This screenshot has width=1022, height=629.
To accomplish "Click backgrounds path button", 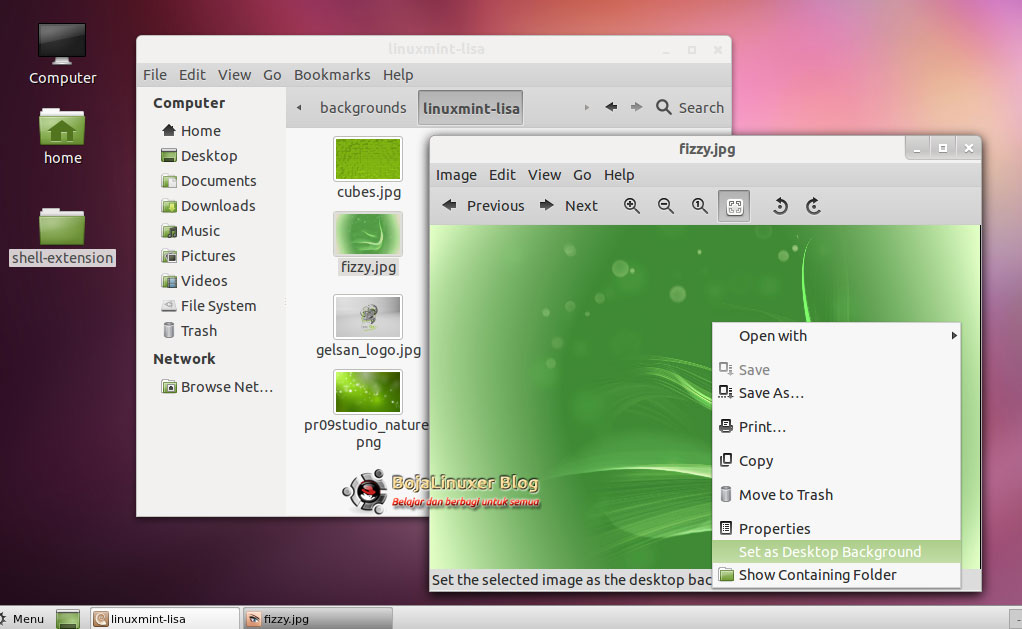I will [363, 108].
